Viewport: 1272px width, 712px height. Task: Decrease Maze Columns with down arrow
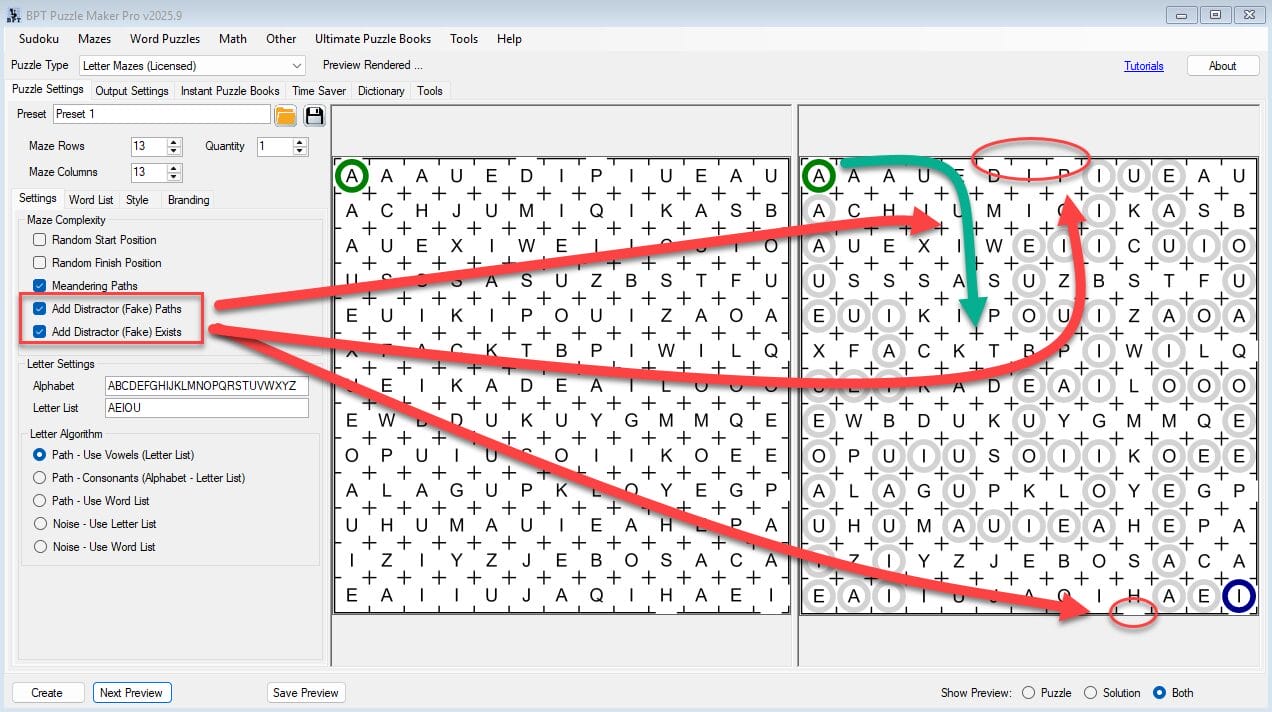176,177
